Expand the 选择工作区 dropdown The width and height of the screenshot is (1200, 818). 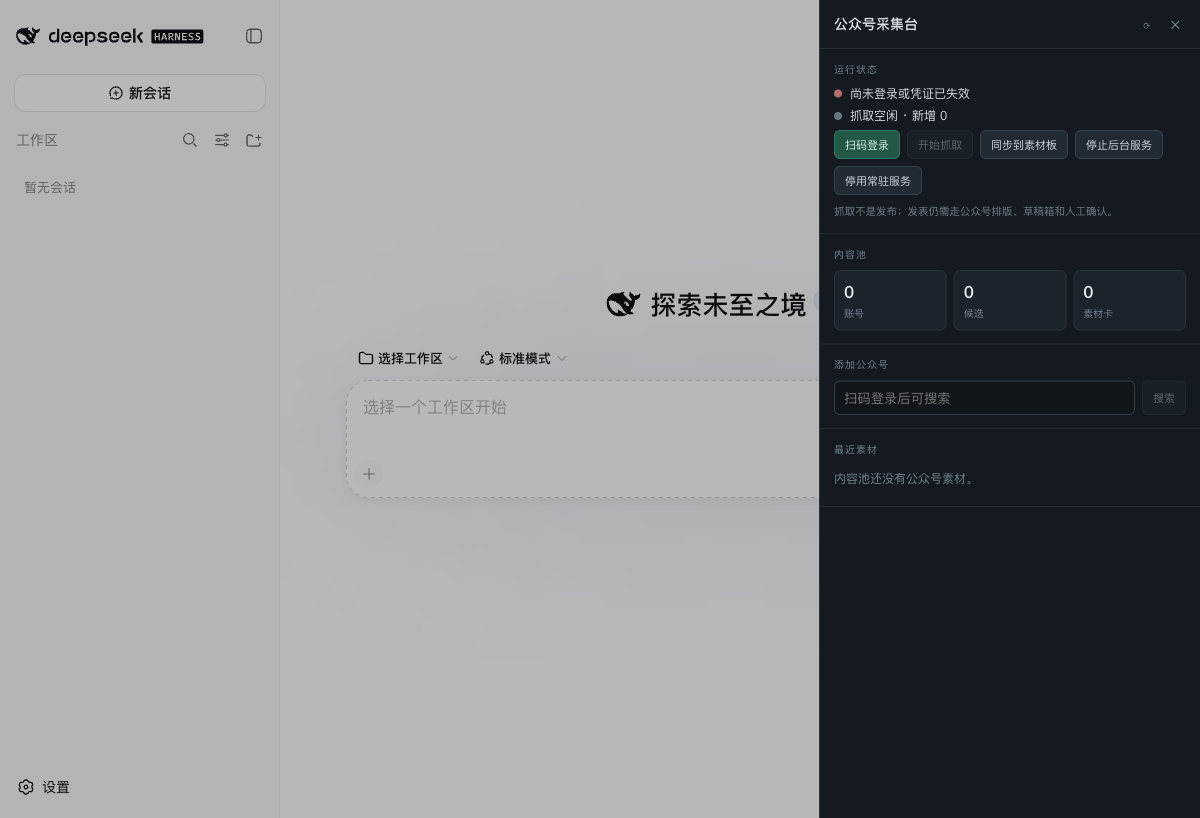[408, 358]
